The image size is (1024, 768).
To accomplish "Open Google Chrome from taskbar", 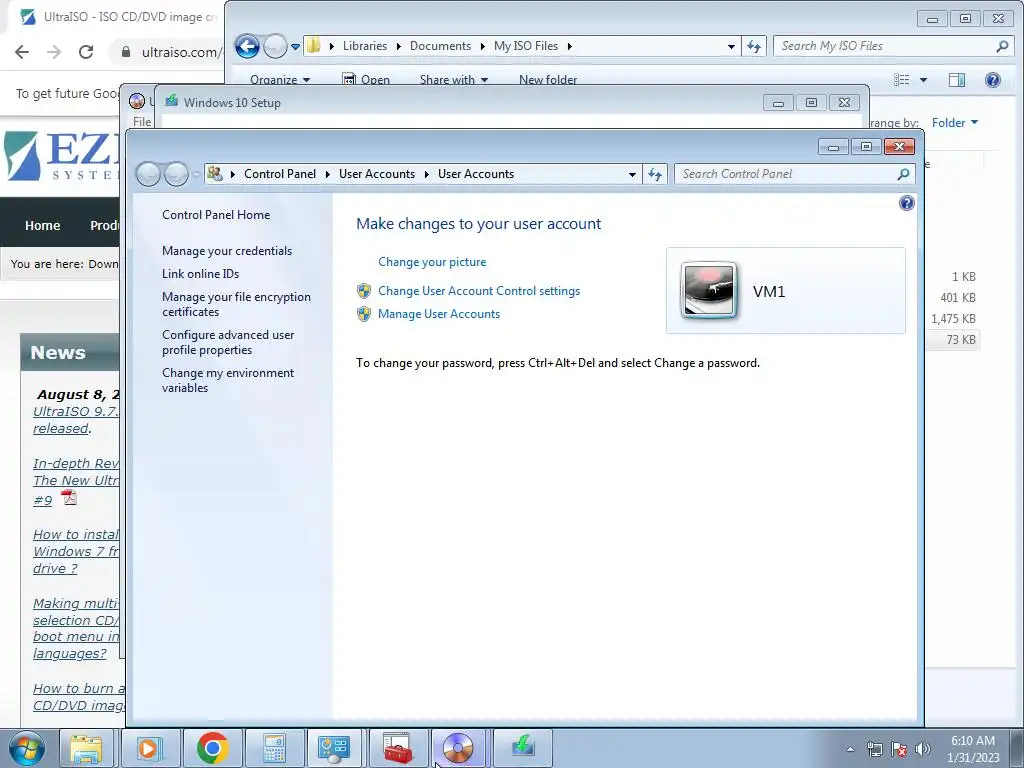I will click(212, 748).
